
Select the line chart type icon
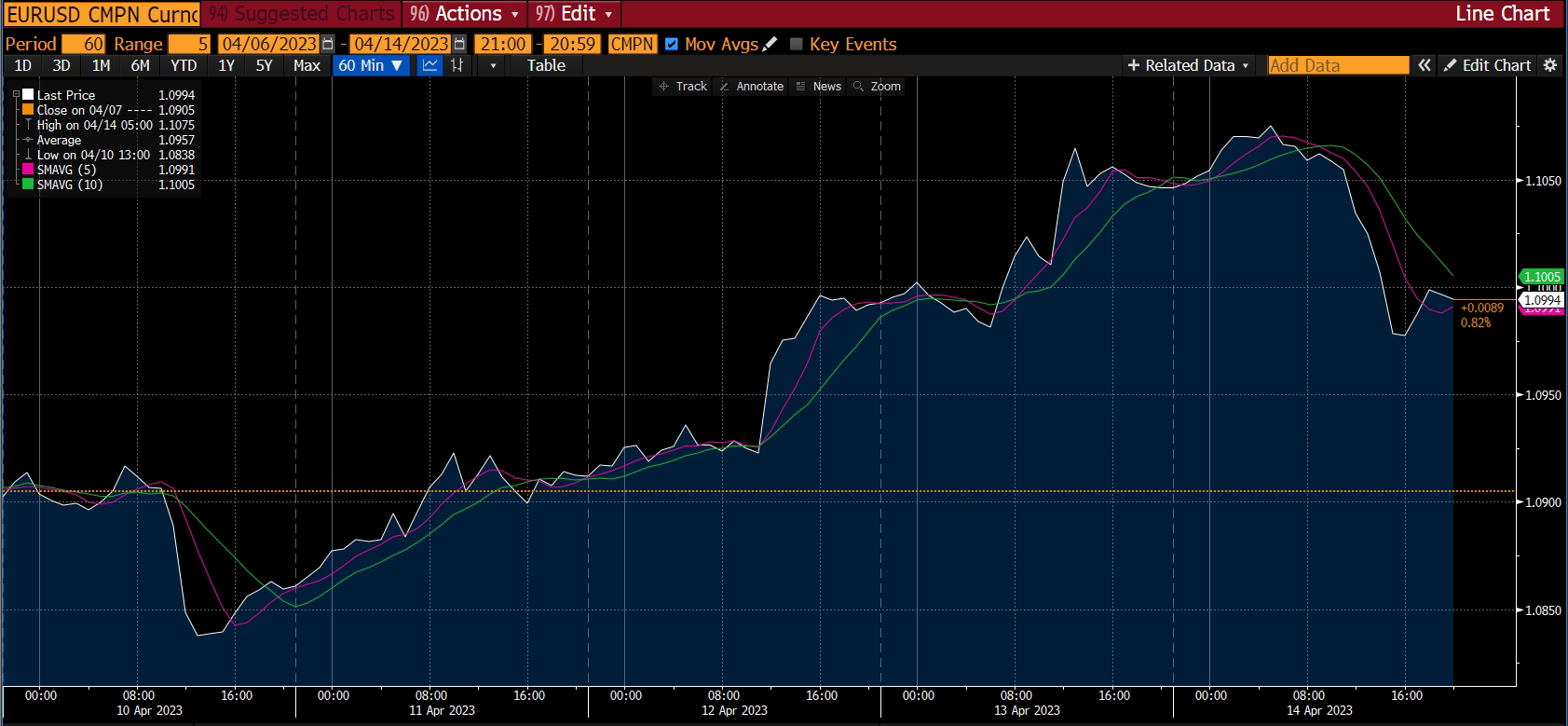(429, 65)
